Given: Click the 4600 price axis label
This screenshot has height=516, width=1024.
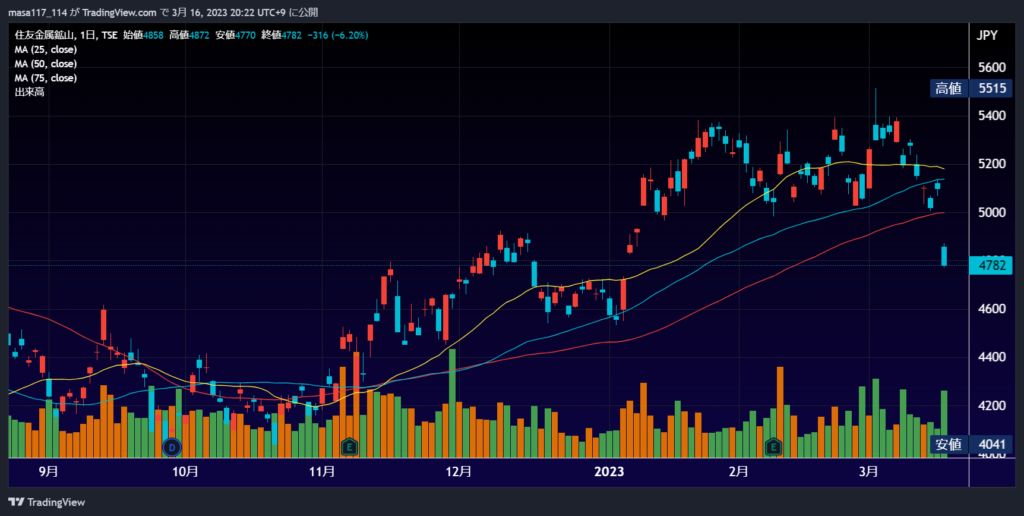Looking at the screenshot, I should (992, 308).
